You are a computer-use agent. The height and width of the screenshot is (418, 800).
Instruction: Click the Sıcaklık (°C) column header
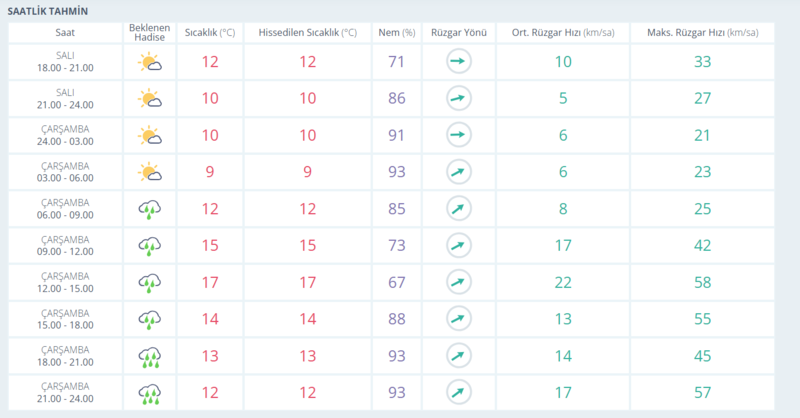click(209, 32)
